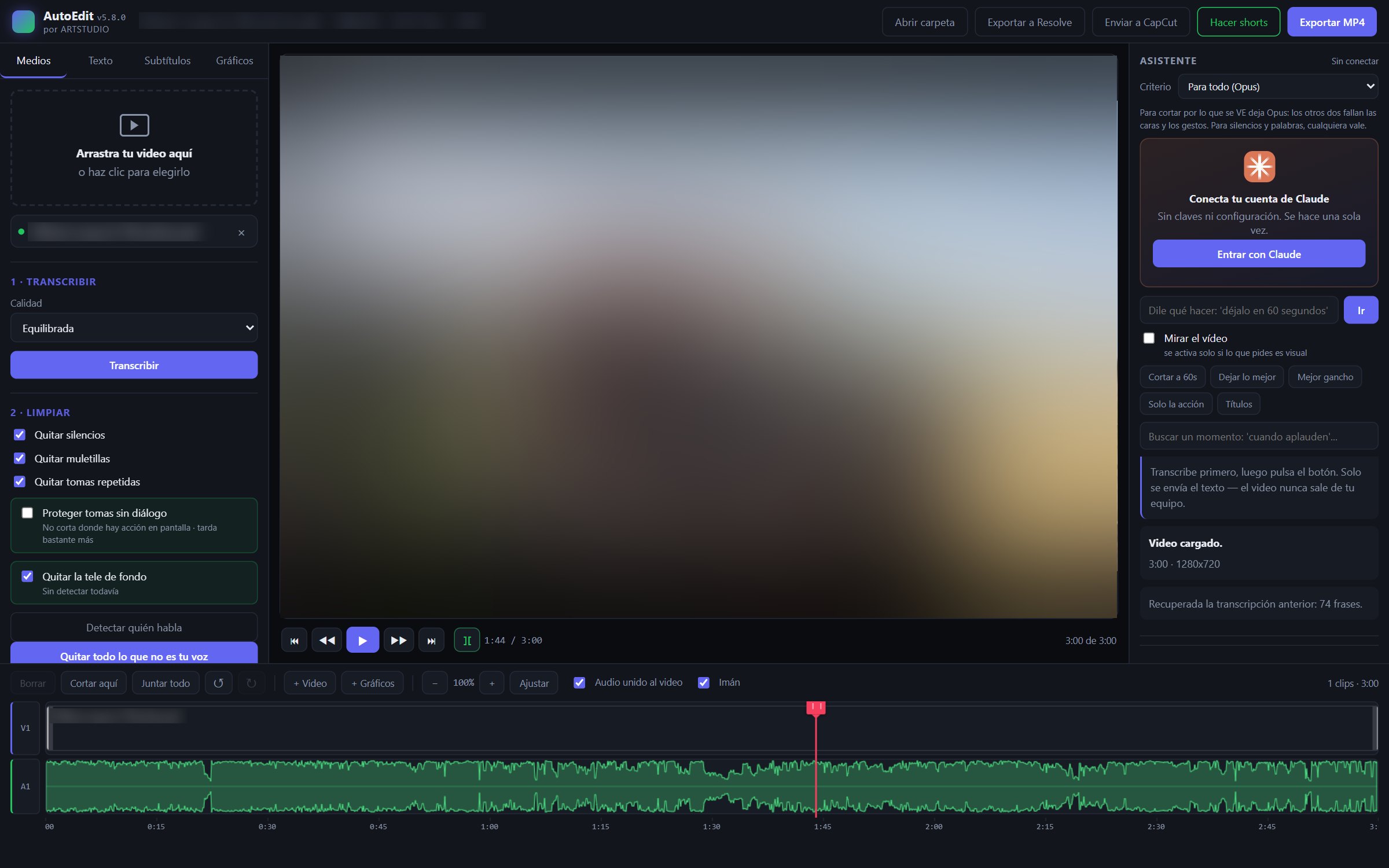Click the Claude starburst logo
The width and height of the screenshot is (1389, 868).
[x=1259, y=167]
